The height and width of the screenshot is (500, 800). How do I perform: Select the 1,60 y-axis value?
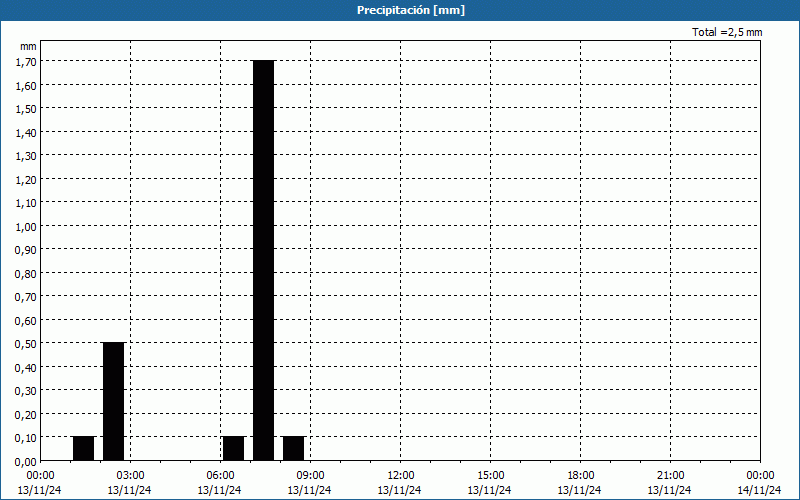(26, 86)
